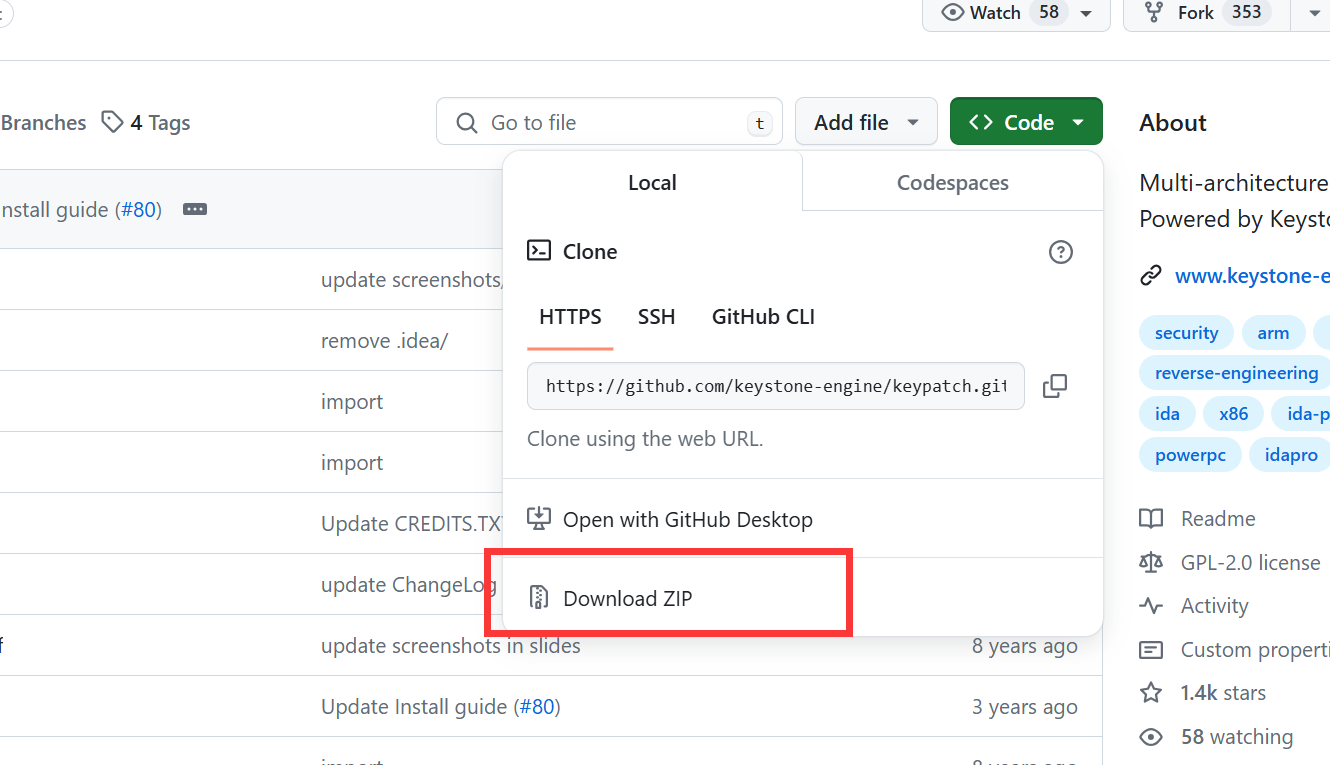Viewport: 1330px width, 765px height.
Task: Click the eye icon beside 58 watching
Action: 1151,737
